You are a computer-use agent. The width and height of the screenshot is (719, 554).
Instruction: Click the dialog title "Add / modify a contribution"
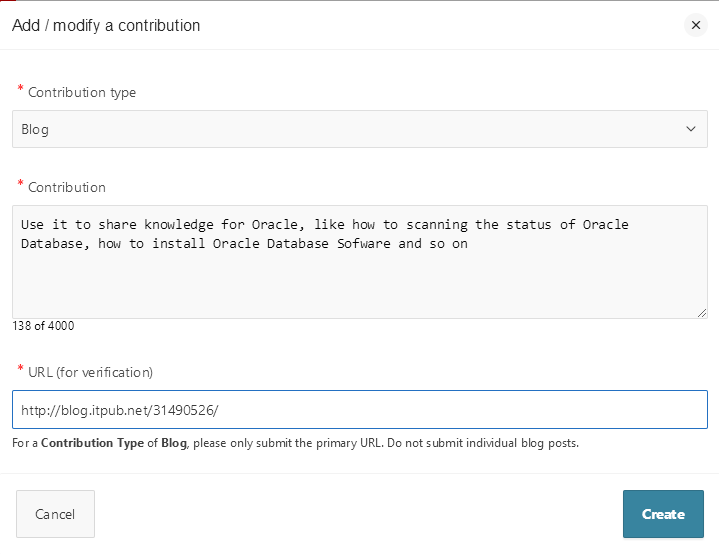tap(106, 25)
